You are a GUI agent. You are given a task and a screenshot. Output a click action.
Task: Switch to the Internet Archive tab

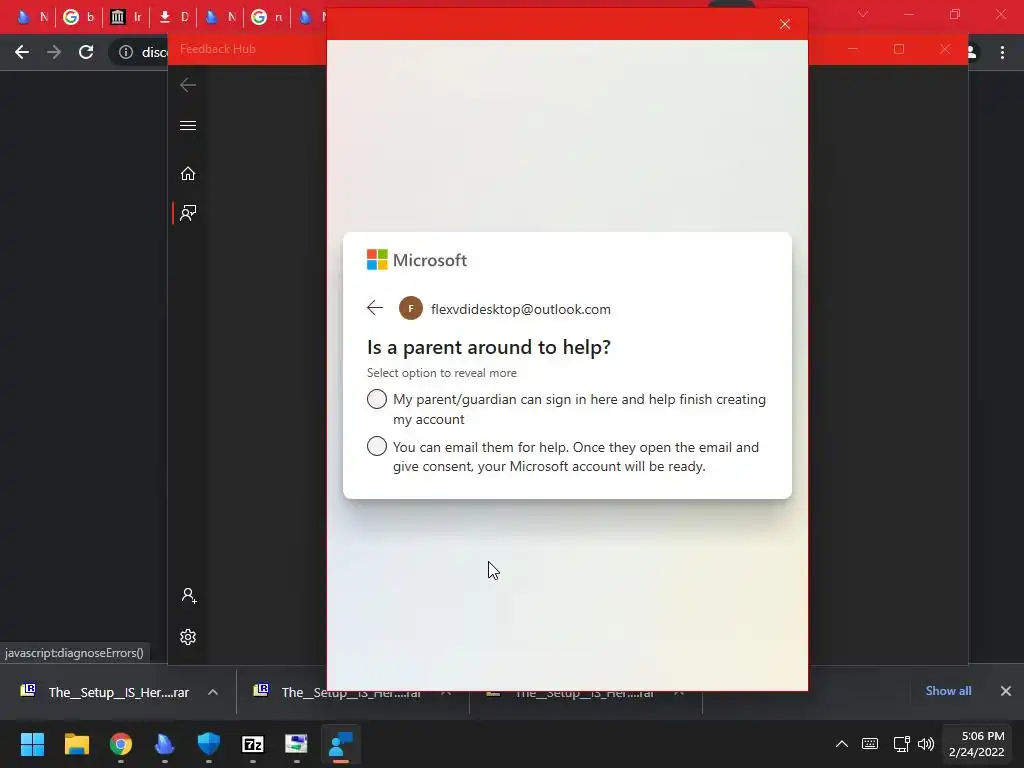point(125,17)
